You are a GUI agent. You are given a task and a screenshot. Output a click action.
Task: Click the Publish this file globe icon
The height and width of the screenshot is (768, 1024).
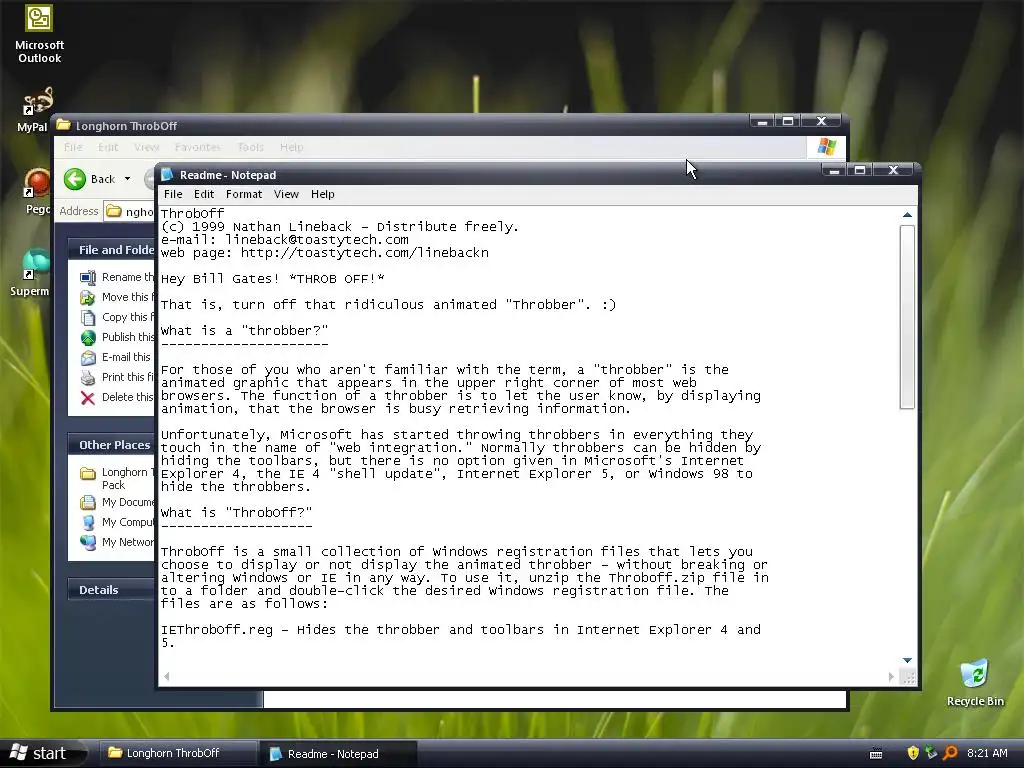[x=88, y=338]
